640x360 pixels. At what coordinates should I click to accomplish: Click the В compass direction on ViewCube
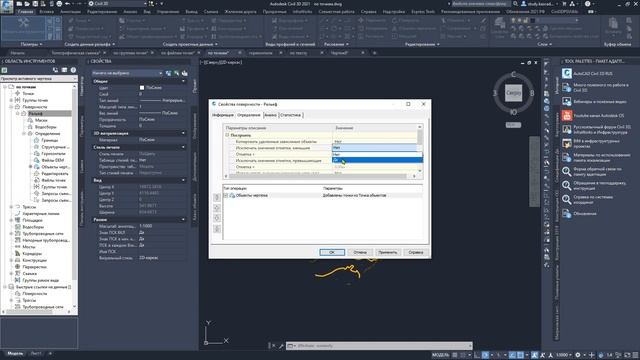(x=532, y=93)
